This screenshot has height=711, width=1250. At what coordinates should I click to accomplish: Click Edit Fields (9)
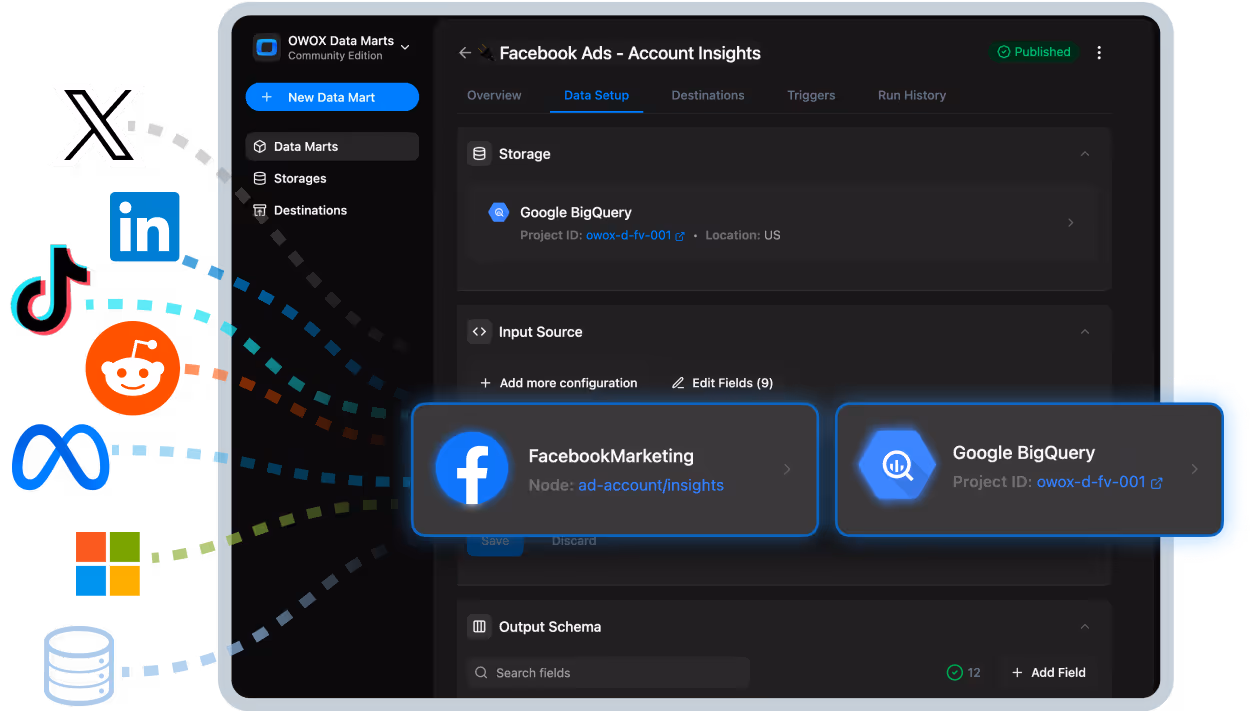coord(722,383)
